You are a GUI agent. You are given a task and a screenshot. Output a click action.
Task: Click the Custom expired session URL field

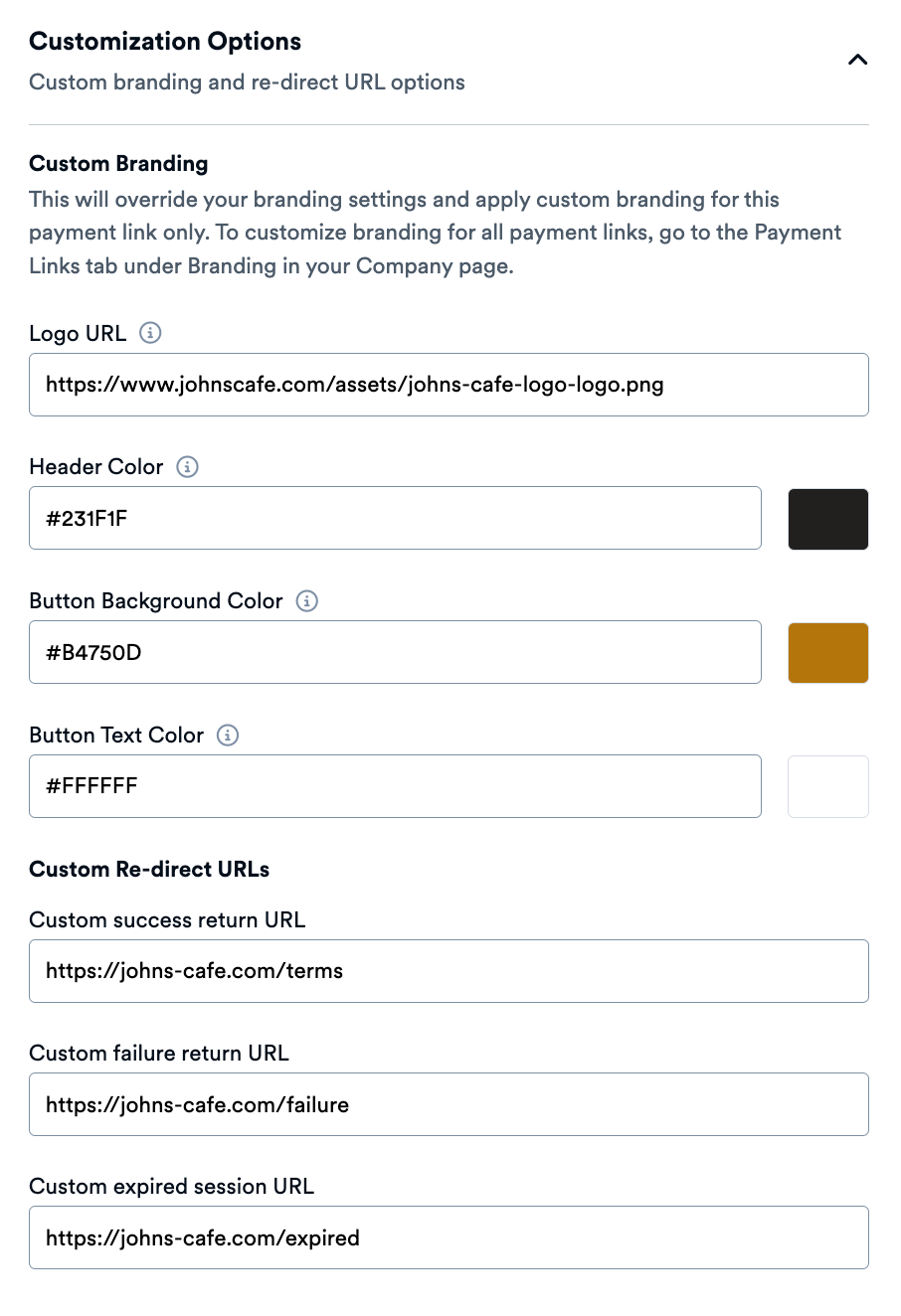[x=448, y=1237]
